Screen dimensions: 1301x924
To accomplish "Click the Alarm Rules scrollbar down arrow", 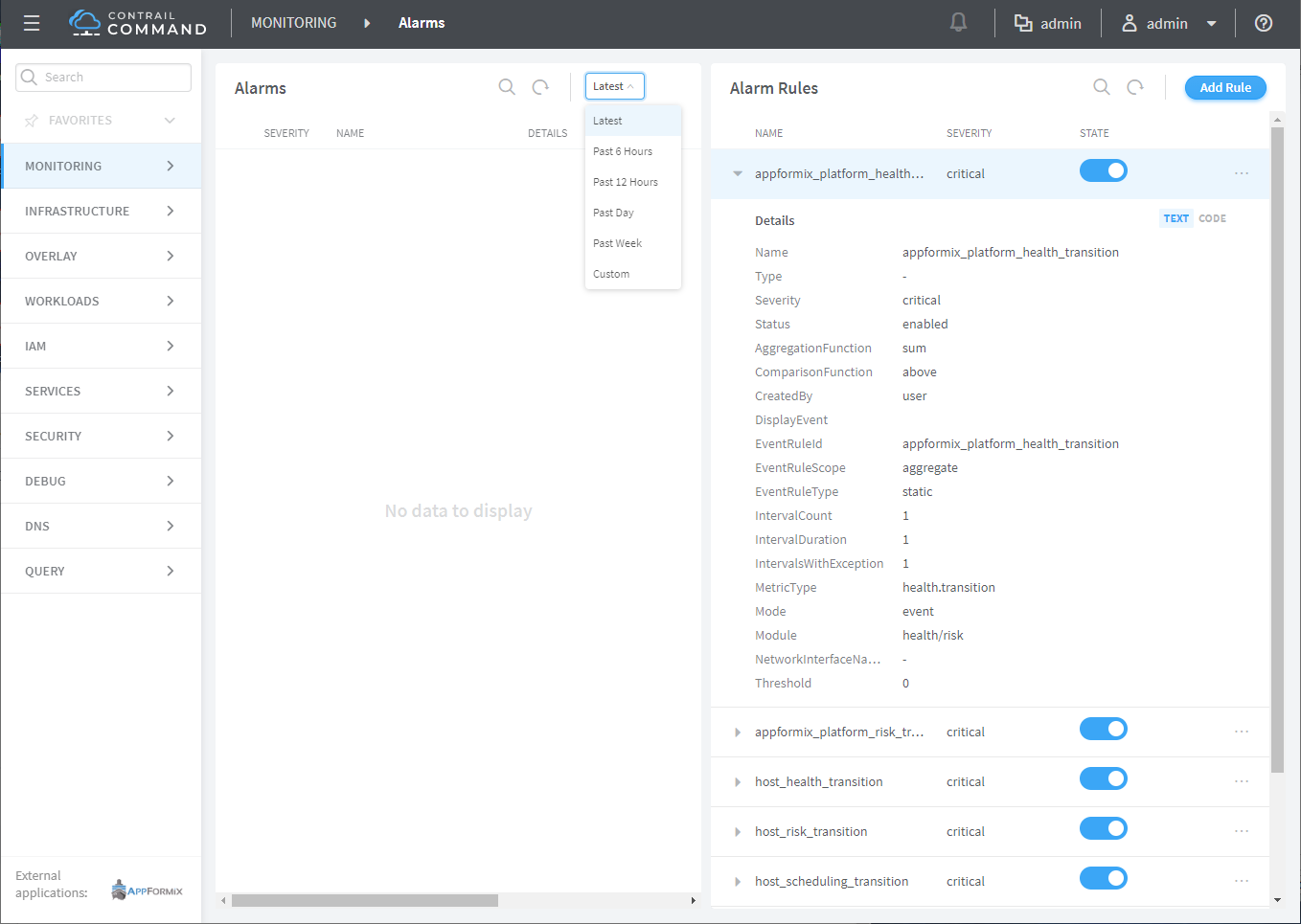I will (1276, 900).
